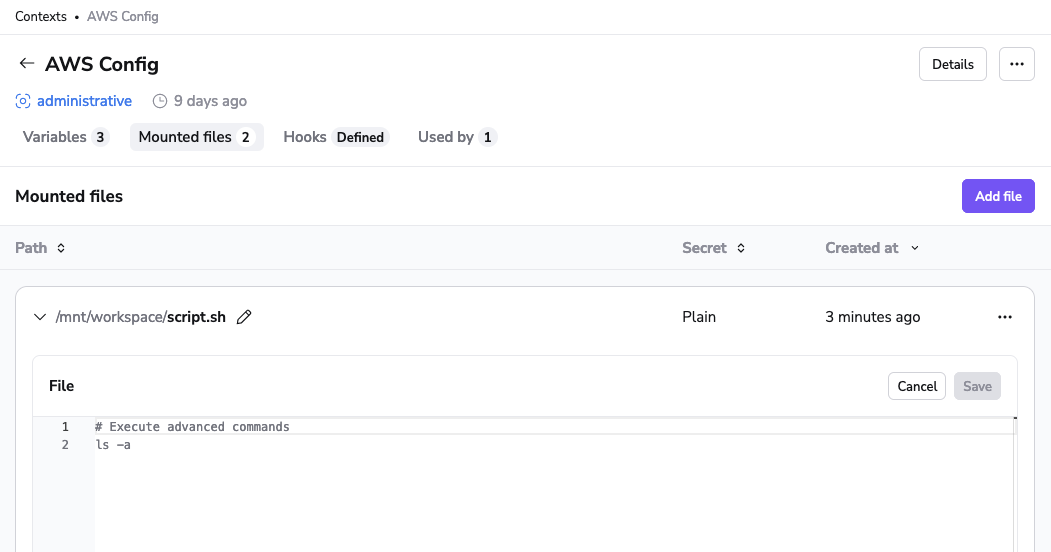The height and width of the screenshot is (552, 1051).
Task: Click editor line 1 comment text
Action: [x=192, y=427]
